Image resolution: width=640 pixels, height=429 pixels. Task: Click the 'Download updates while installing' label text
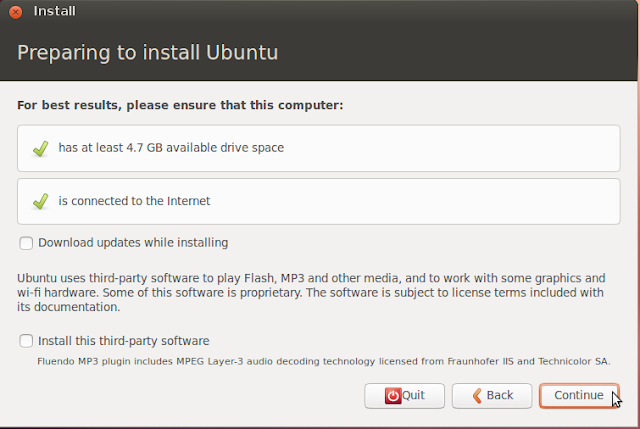(x=133, y=242)
